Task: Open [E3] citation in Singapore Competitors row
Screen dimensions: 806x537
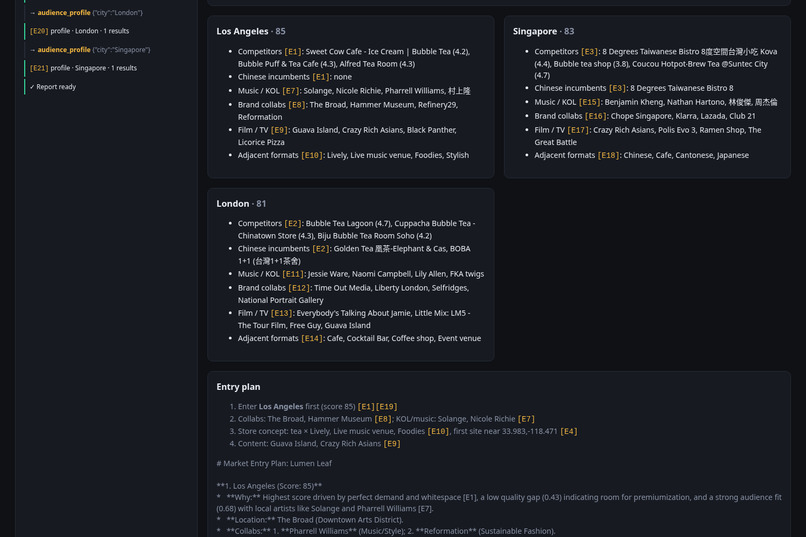Action: [x=590, y=51]
